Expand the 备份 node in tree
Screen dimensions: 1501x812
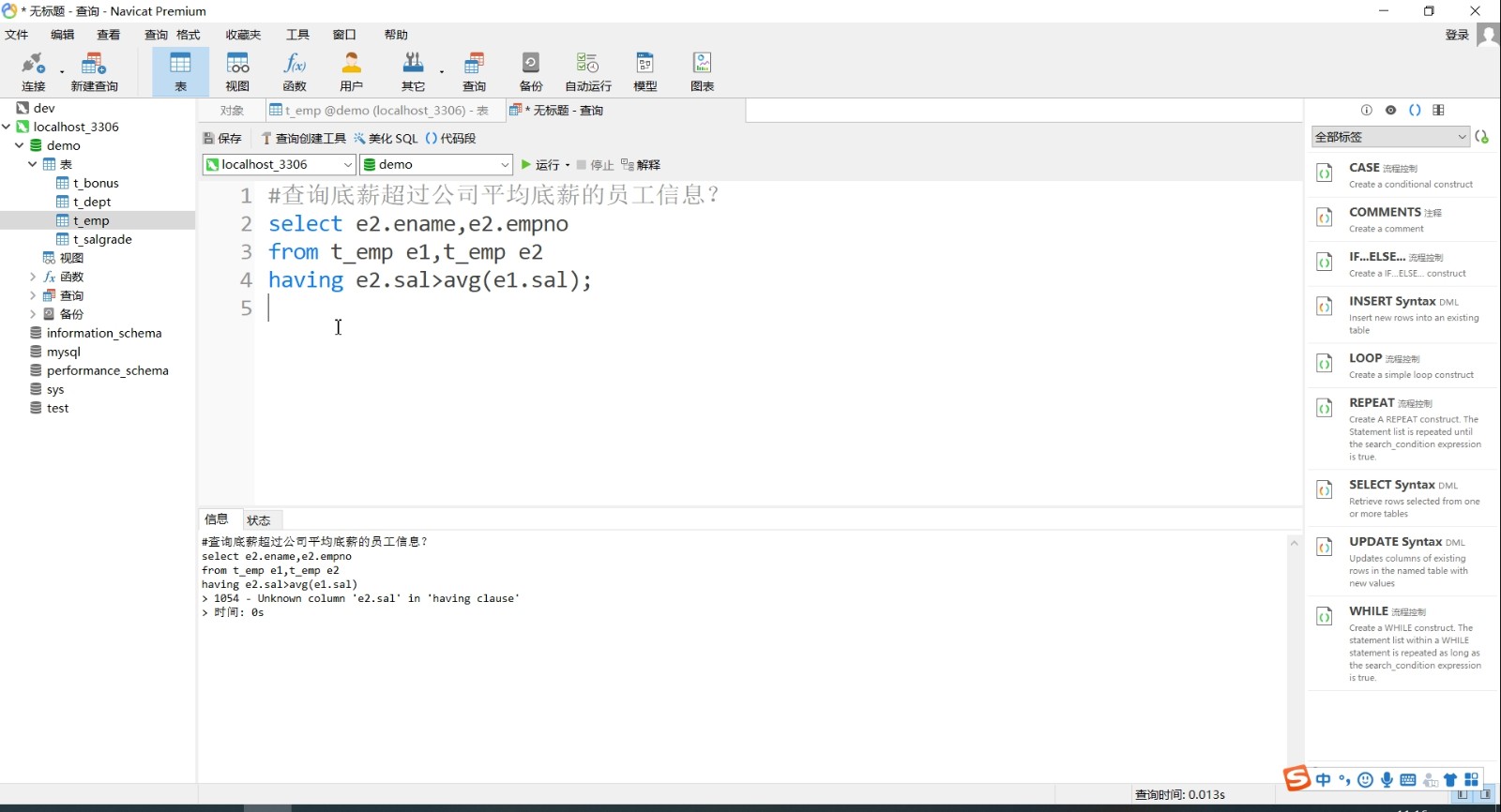click(32, 314)
